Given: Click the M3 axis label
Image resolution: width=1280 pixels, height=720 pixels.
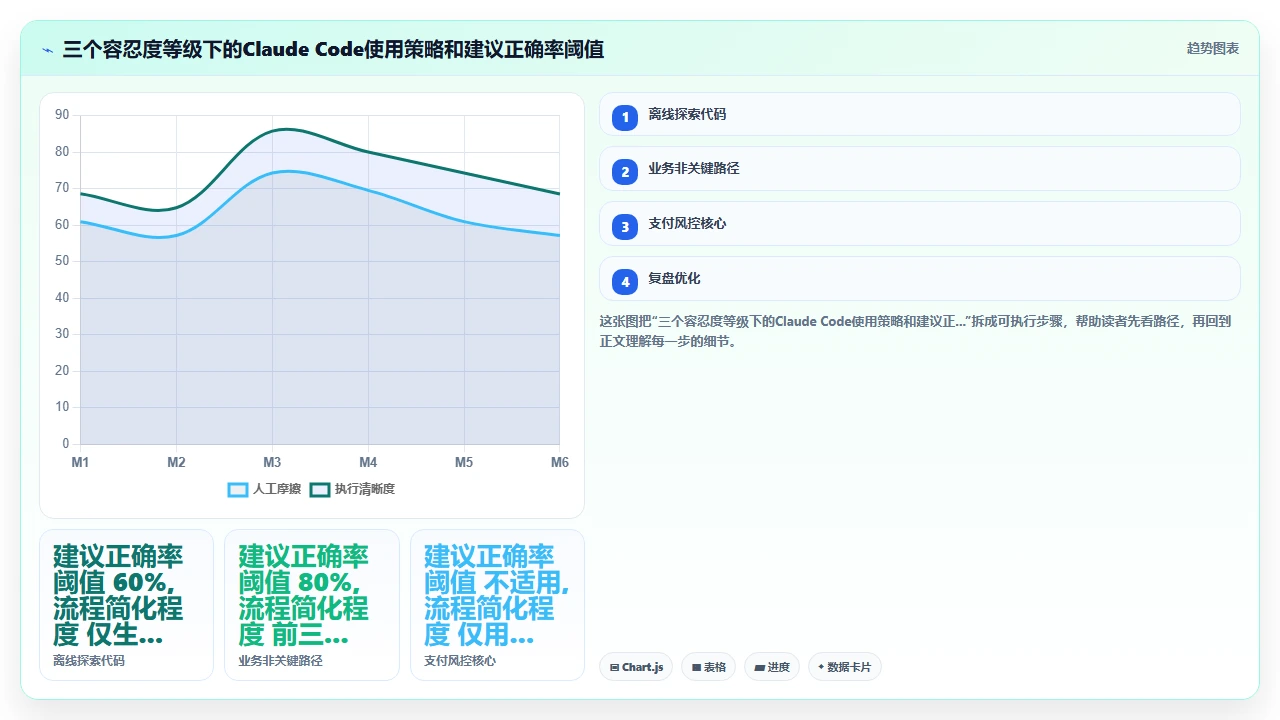Looking at the screenshot, I should [x=272, y=462].
